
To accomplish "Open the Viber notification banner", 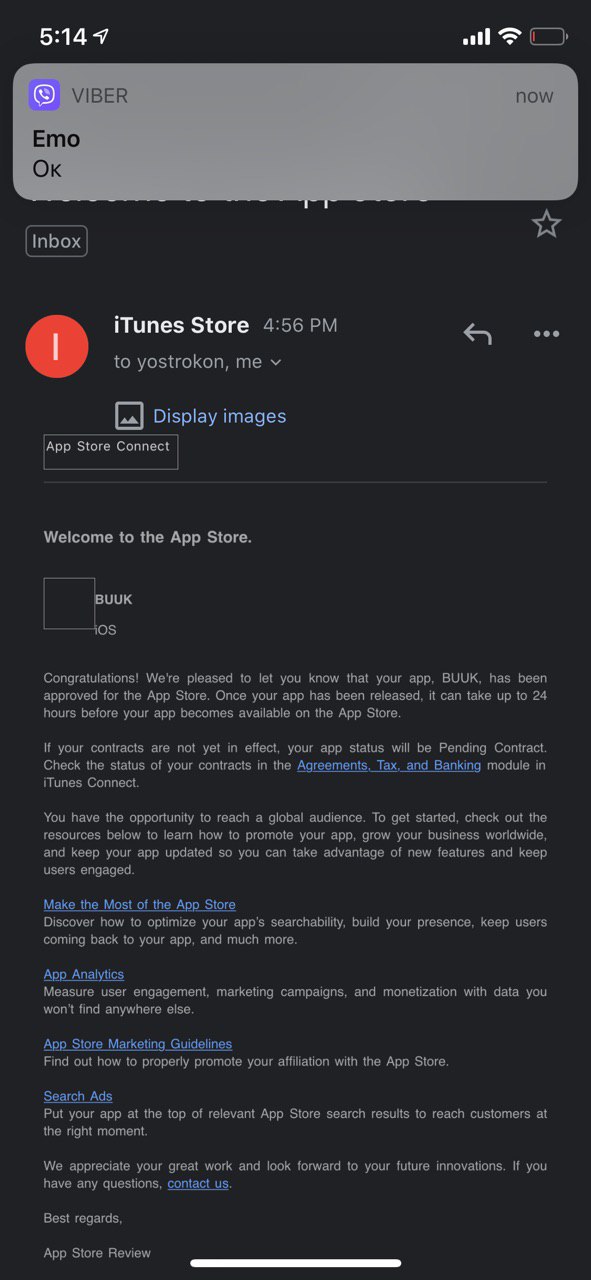I will 295,132.
